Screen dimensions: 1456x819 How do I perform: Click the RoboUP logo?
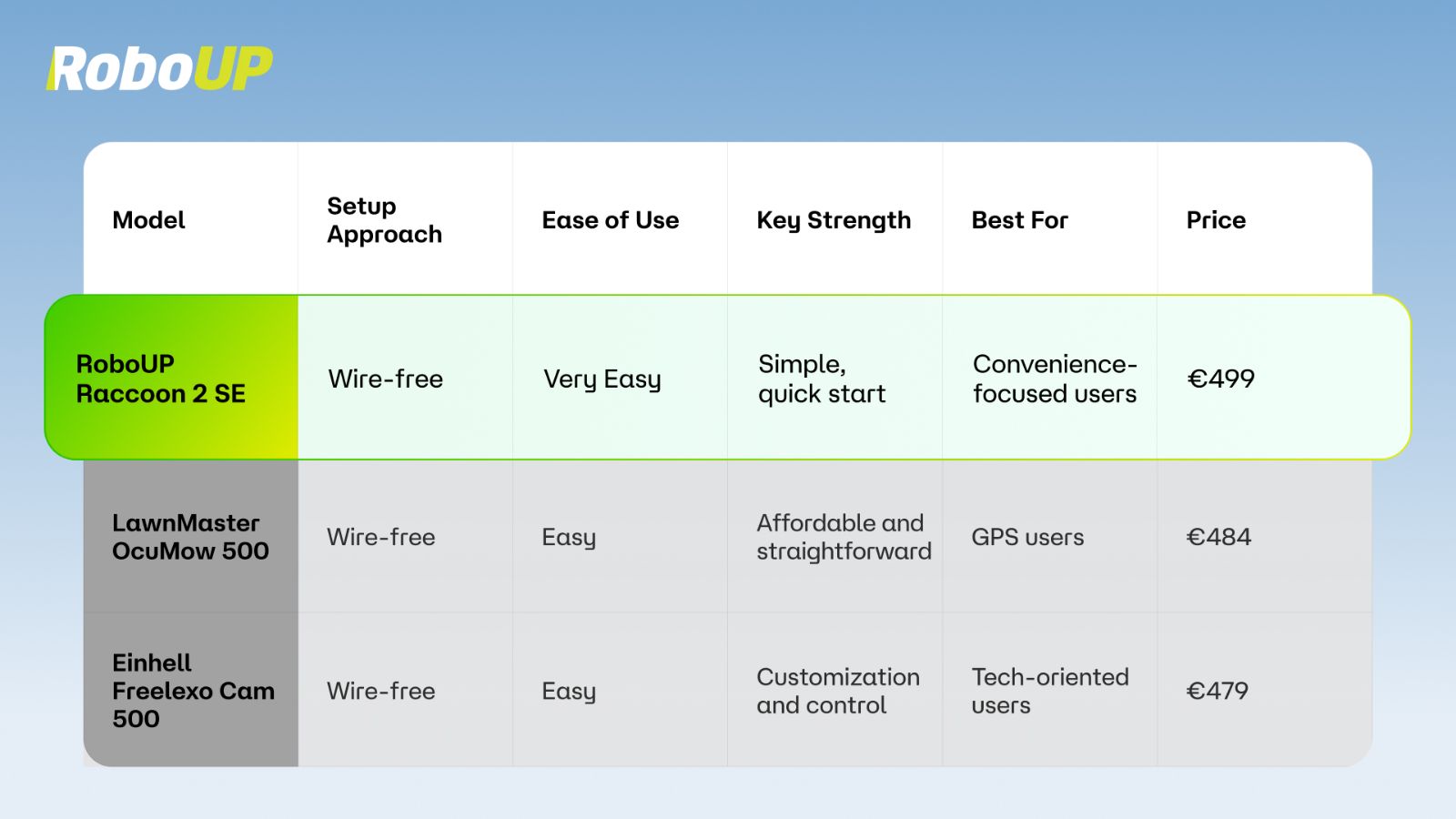(x=160, y=69)
